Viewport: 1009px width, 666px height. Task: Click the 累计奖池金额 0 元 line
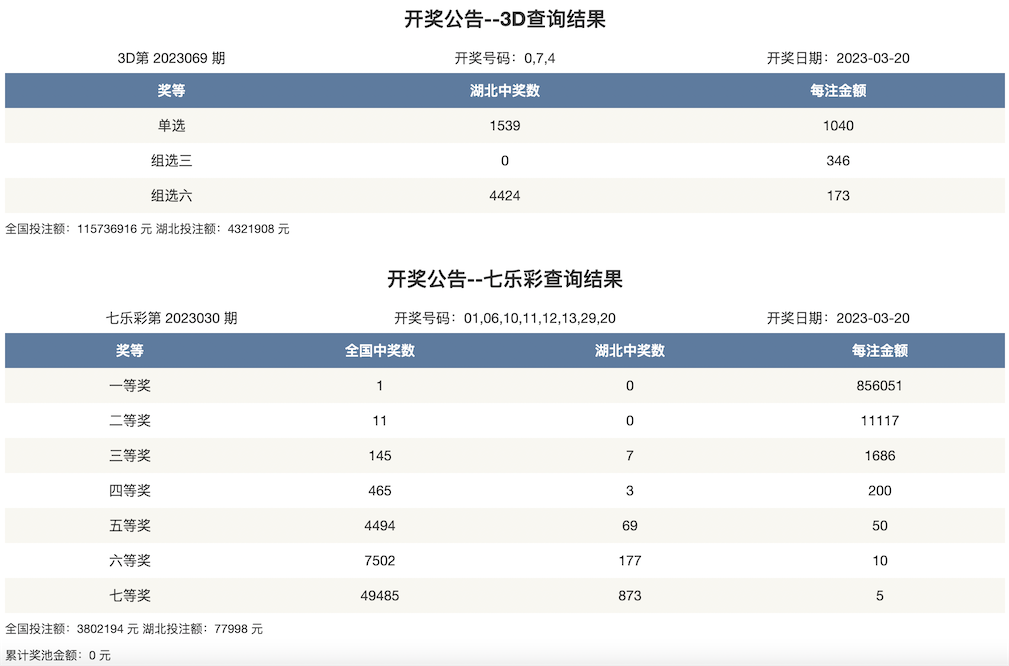point(58,656)
